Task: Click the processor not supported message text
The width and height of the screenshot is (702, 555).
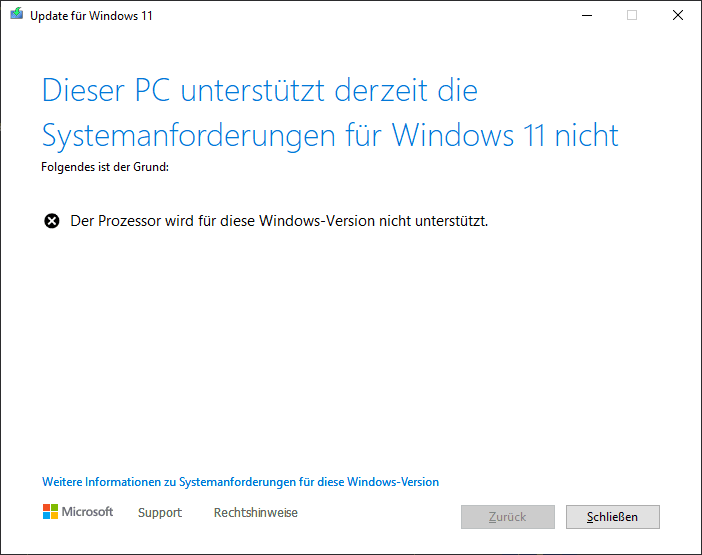Action: coord(279,221)
